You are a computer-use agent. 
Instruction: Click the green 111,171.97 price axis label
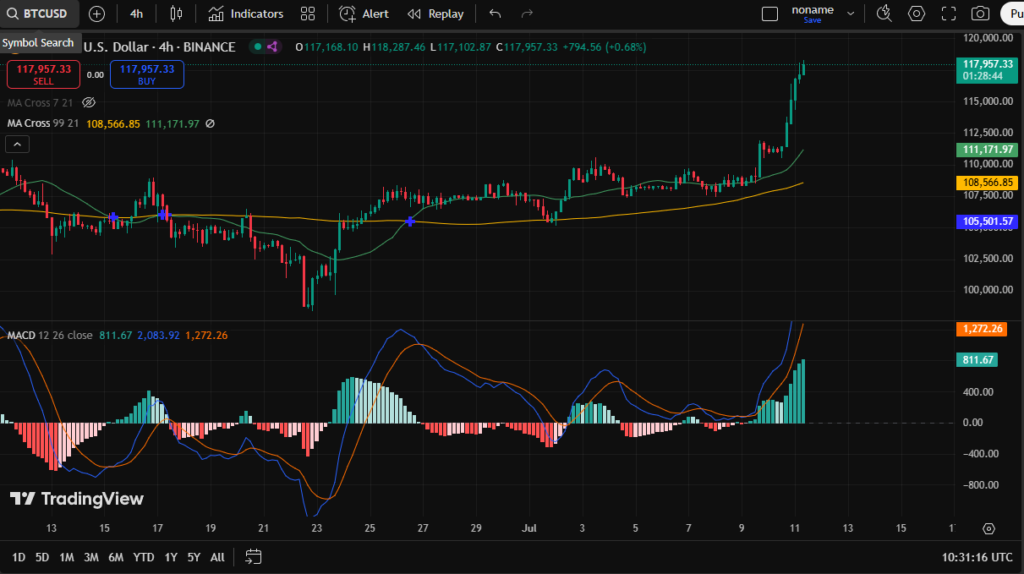click(x=987, y=150)
